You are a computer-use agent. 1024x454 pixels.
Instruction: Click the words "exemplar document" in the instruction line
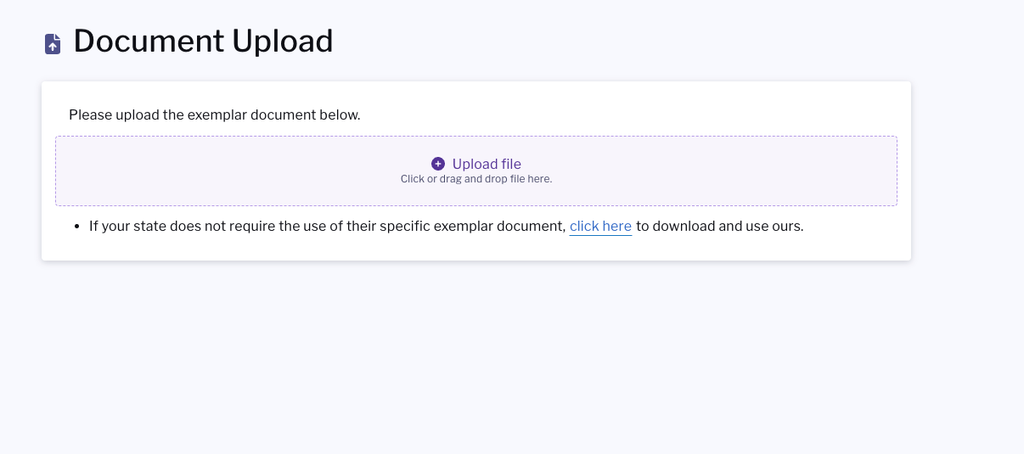click(251, 115)
